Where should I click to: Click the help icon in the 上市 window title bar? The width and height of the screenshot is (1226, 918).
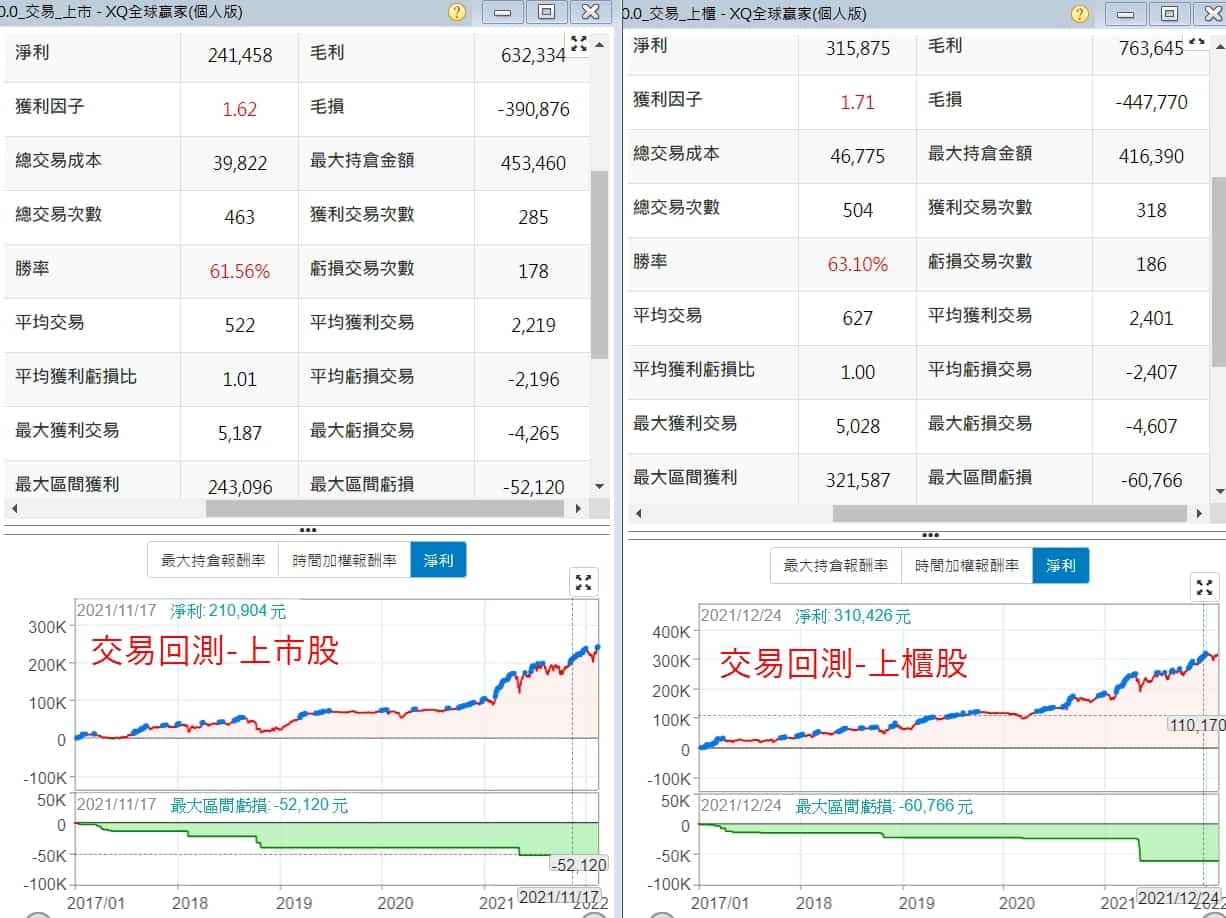pos(457,13)
